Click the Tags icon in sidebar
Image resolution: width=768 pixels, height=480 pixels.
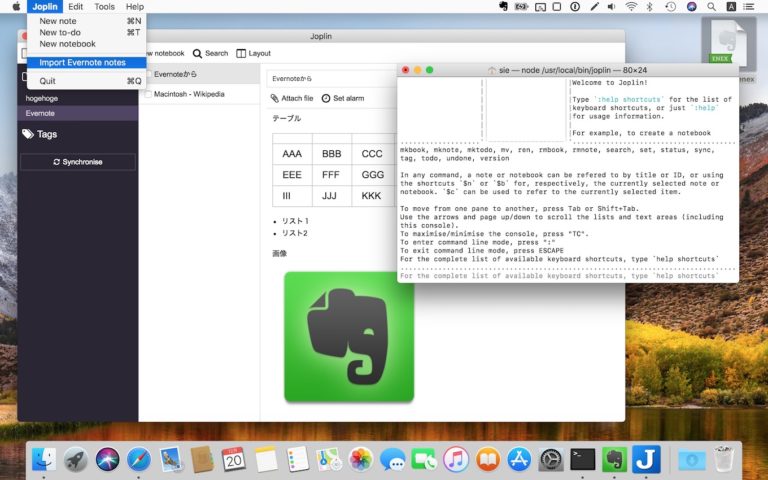click(28, 134)
